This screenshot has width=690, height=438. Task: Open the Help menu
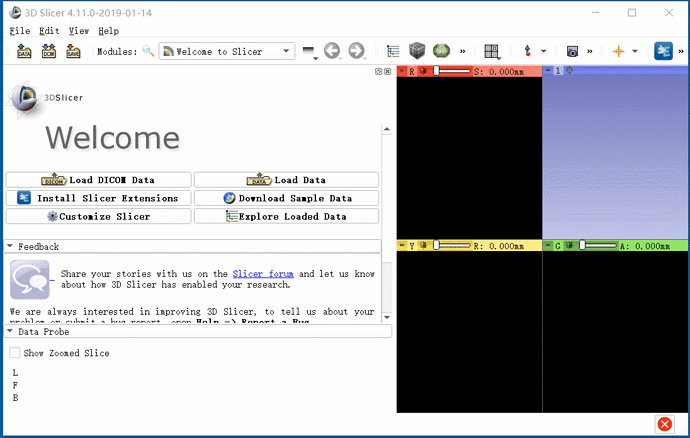click(108, 31)
